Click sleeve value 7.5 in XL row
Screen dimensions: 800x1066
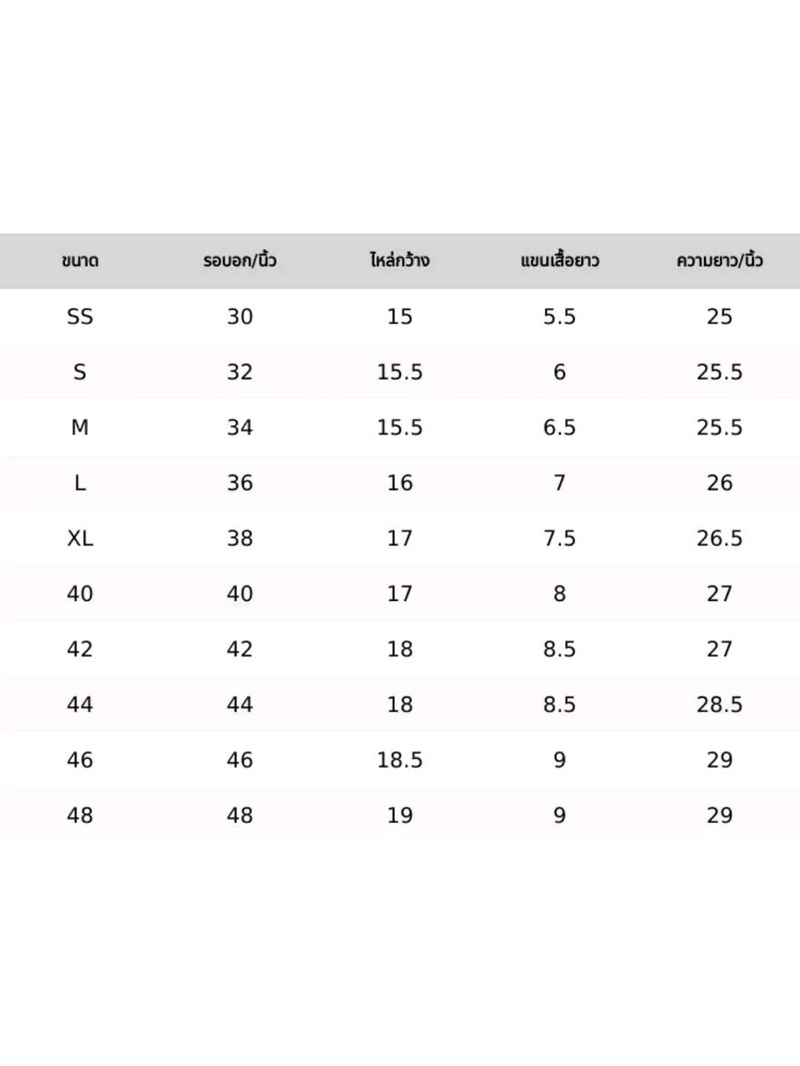coord(559,538)
